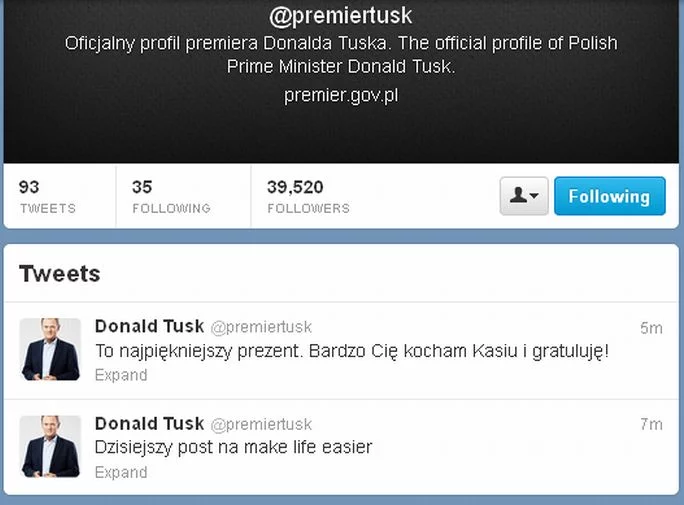
Task: Open the 35 Following list
Action: click(x=171, y=196)
